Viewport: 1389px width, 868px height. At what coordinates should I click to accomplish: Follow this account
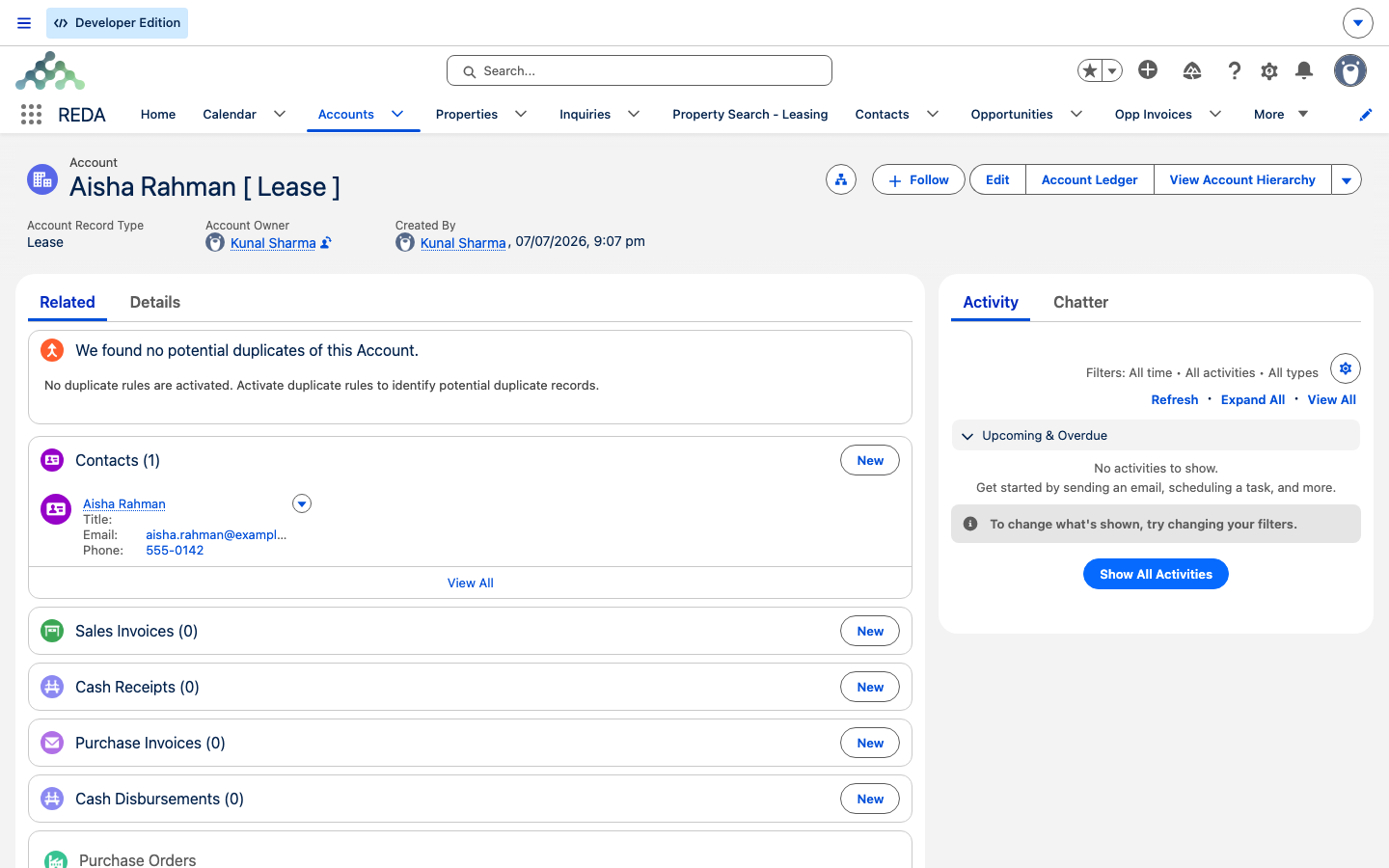(918, 180)
